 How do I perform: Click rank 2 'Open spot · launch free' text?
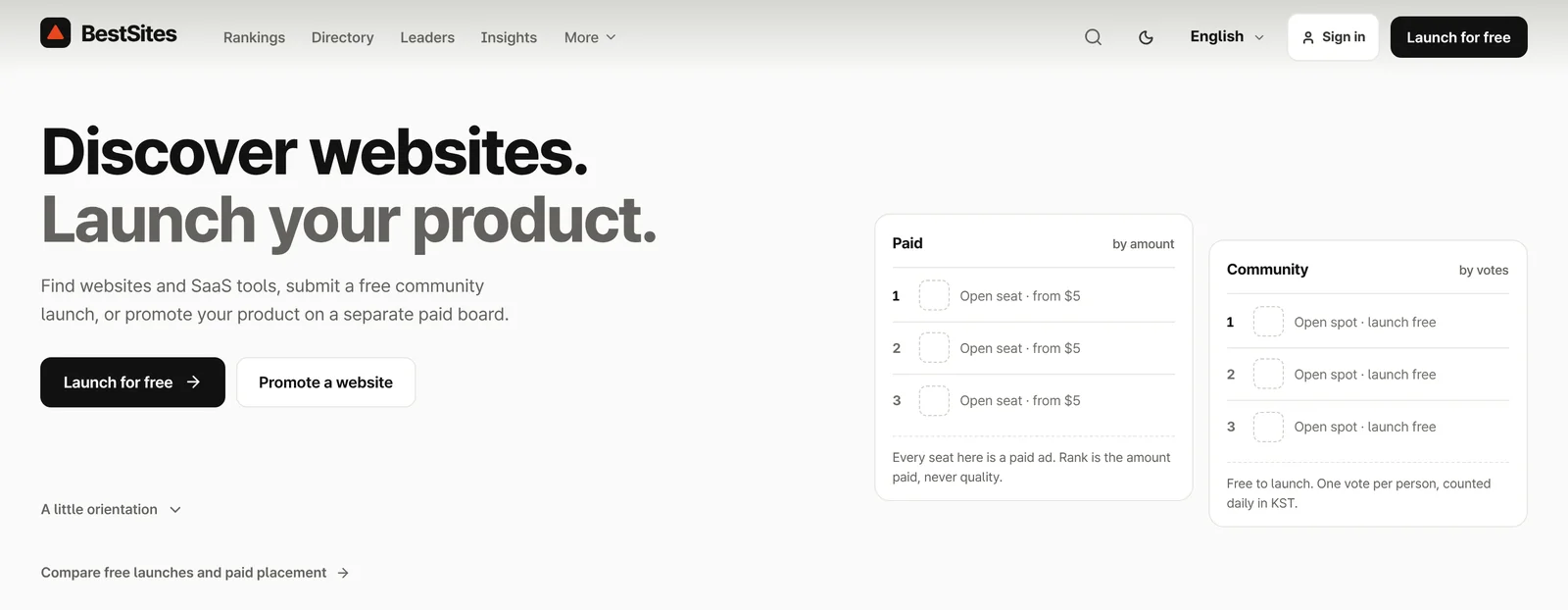pyautogui.click(x=1365, y=375)
